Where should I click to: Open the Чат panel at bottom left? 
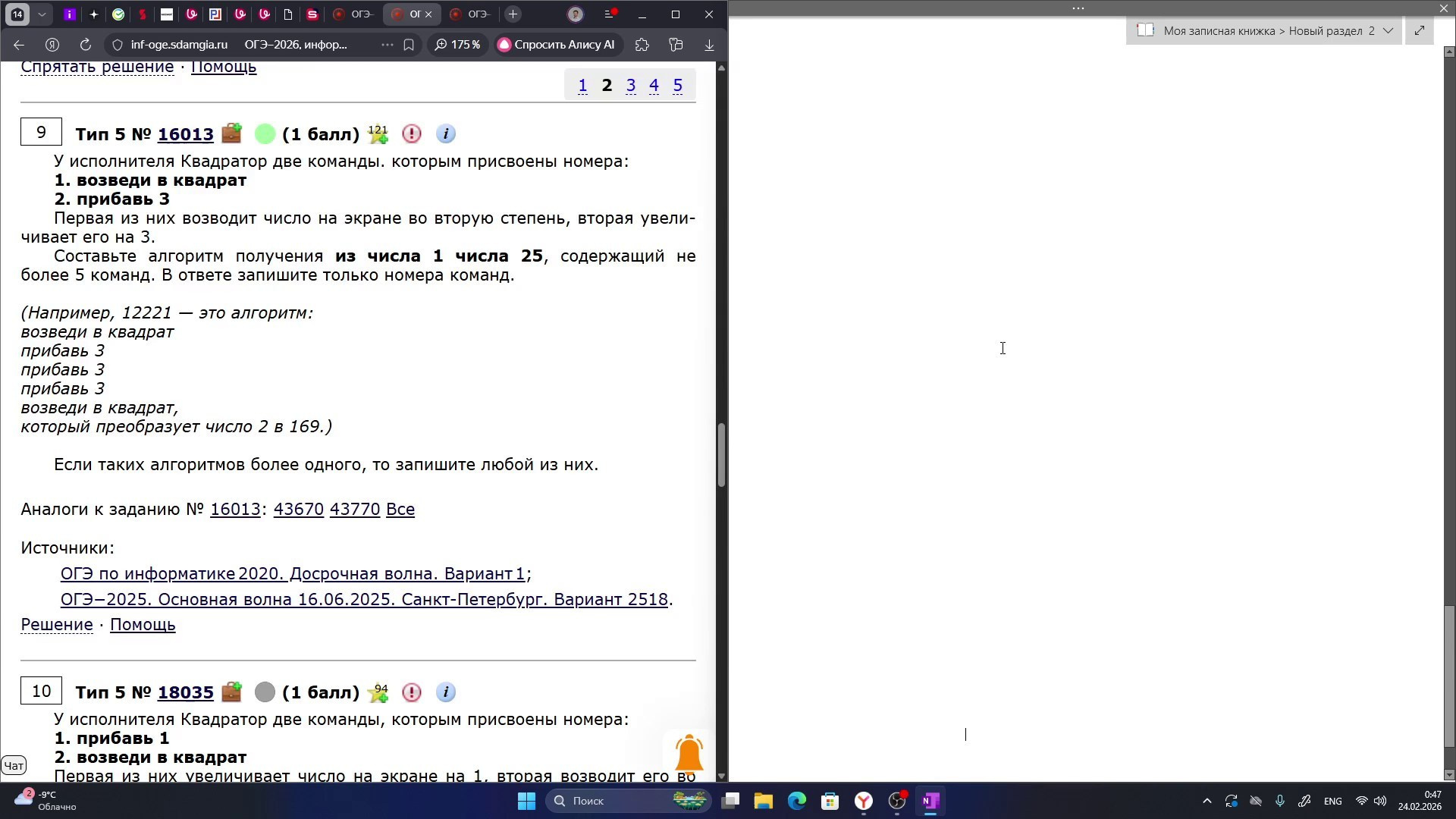point(14,765)
